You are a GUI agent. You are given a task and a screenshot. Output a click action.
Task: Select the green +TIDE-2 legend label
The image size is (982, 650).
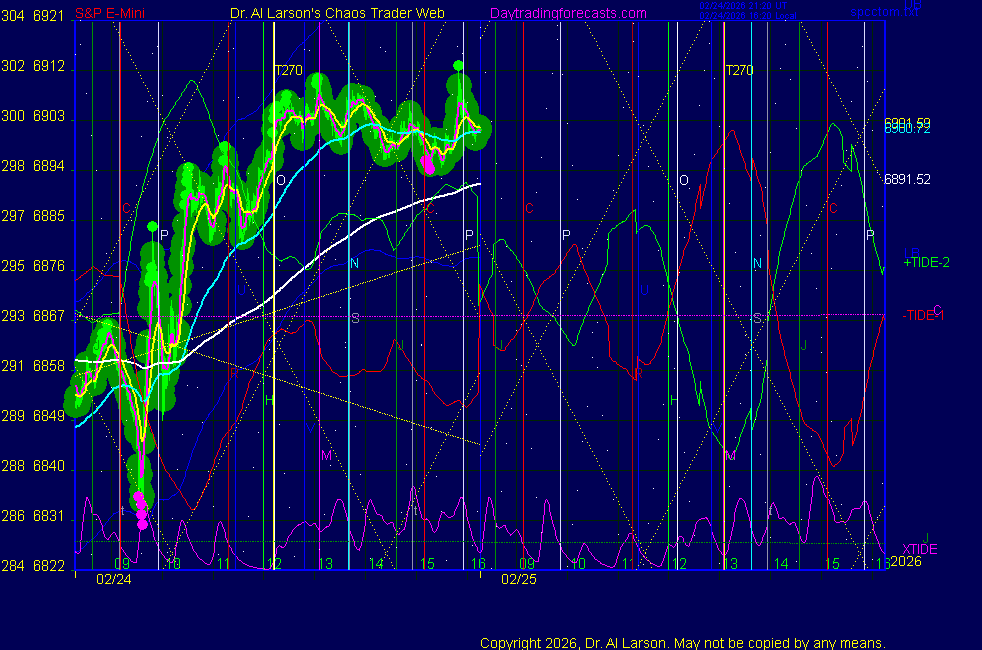pyautogui.click(x=927, y=263)
